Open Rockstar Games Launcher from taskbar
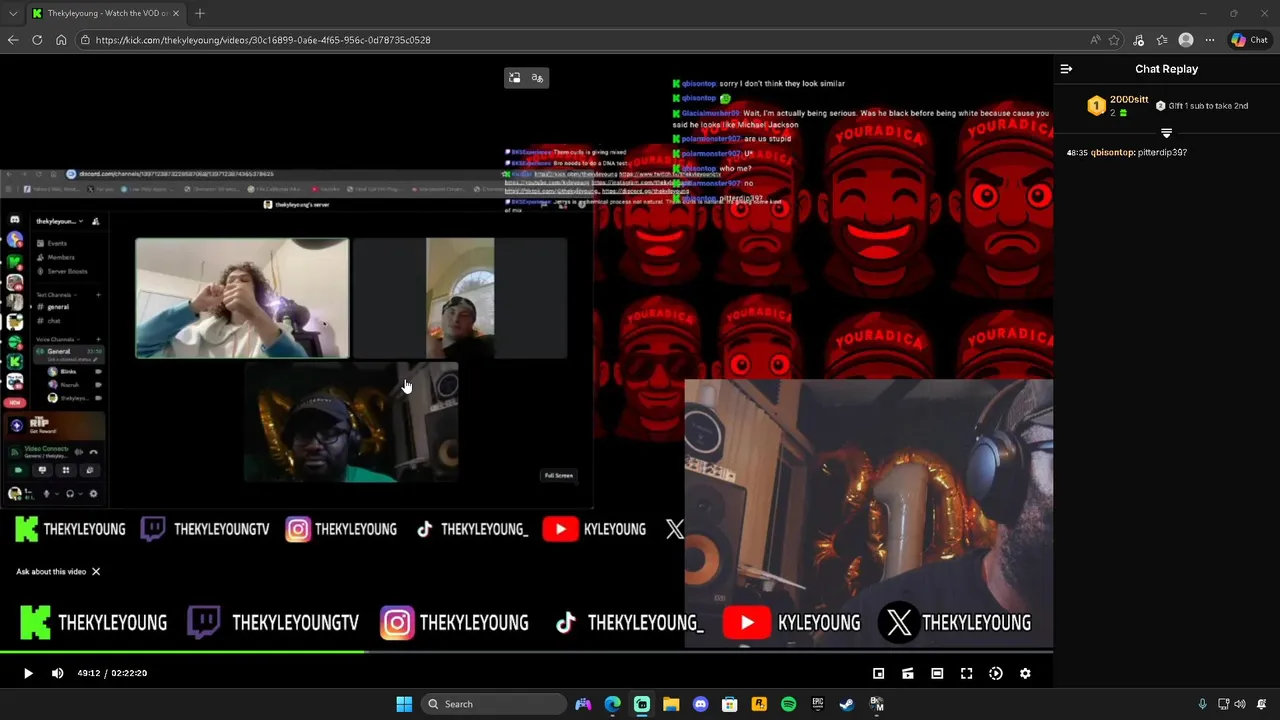Image resolution: width=1280 pixels, height=720 pixels. (x=759, y=704)
